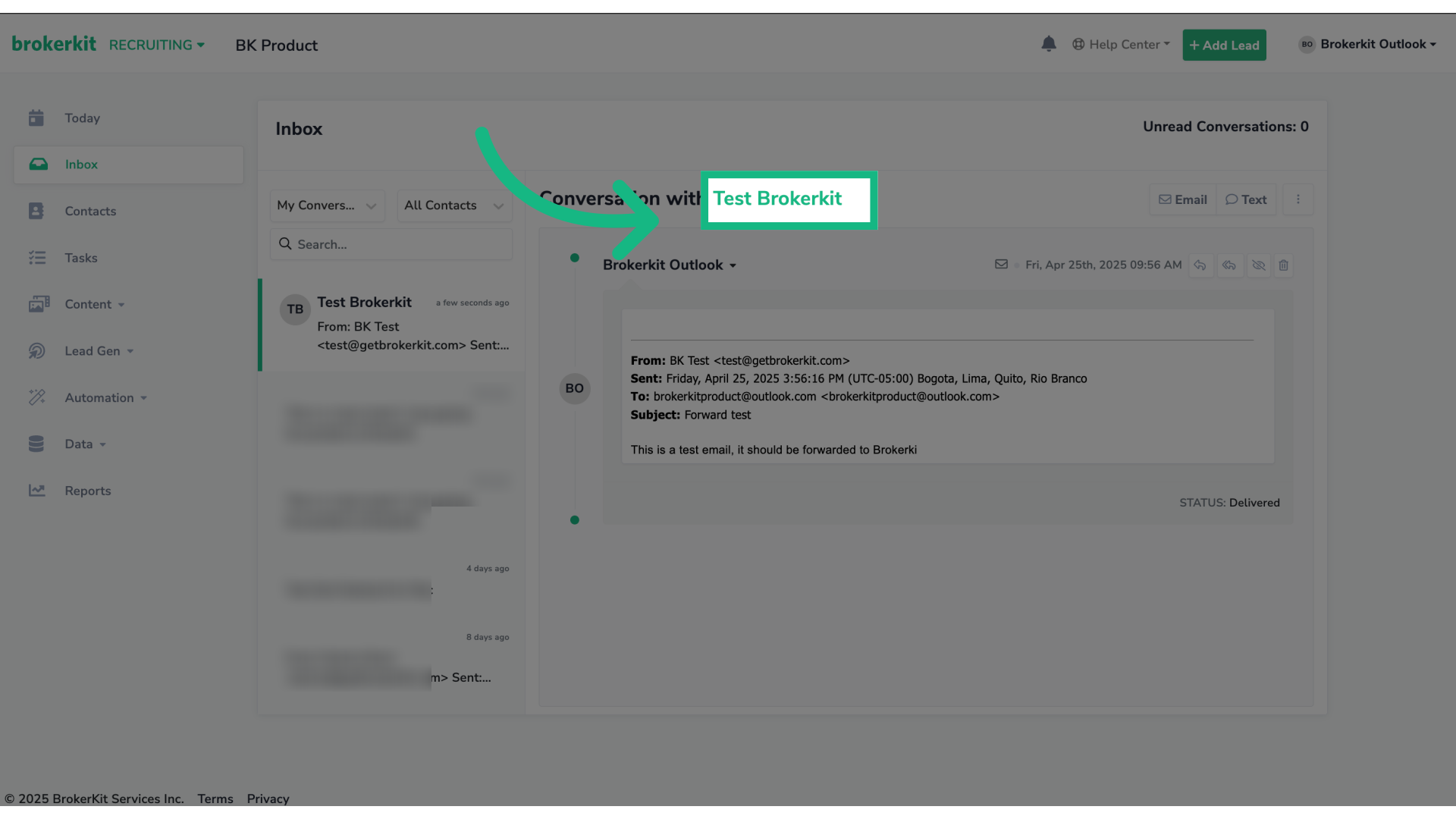Select Inbox in the sidebar
1456x819 pixels.
pos(129,165)
